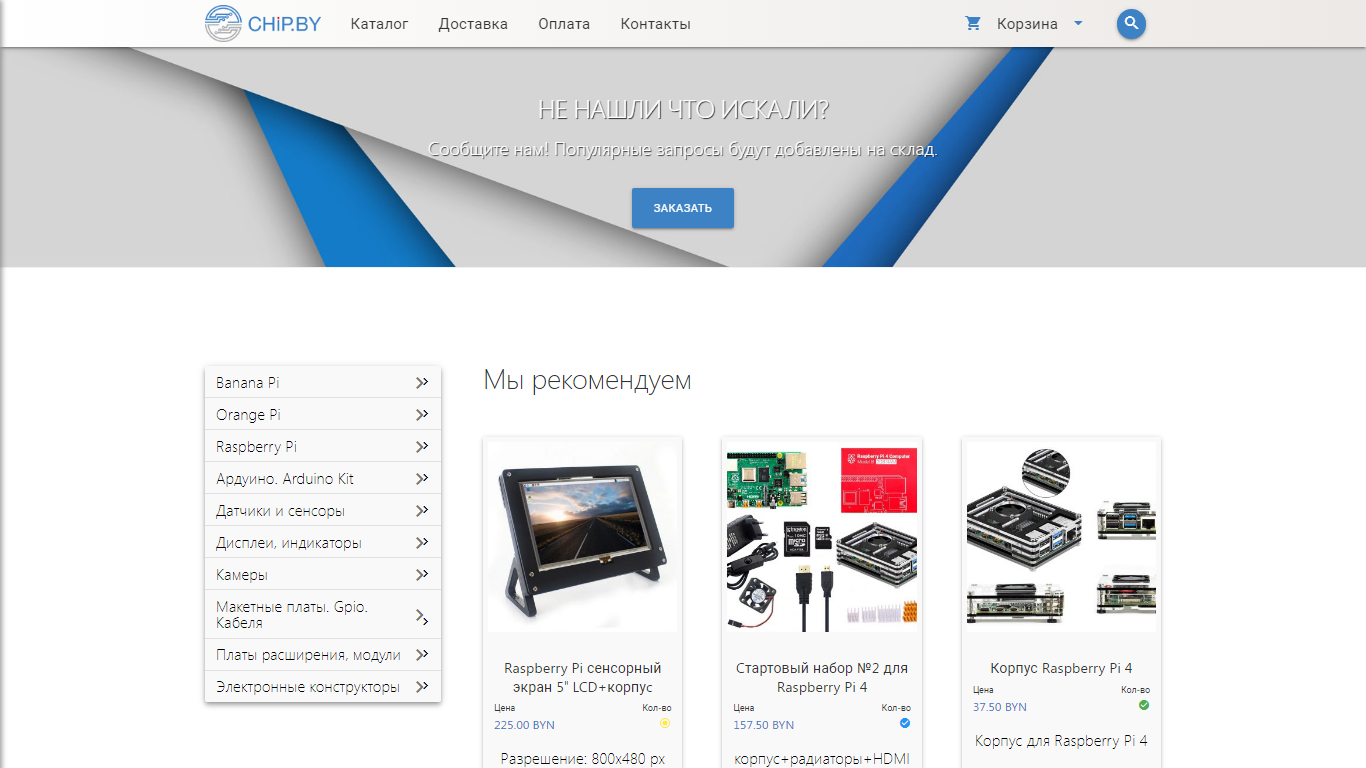Click the blue stock checkmark for starter kit
Viewport: 1366px width, 768px height.
(905, 722)
